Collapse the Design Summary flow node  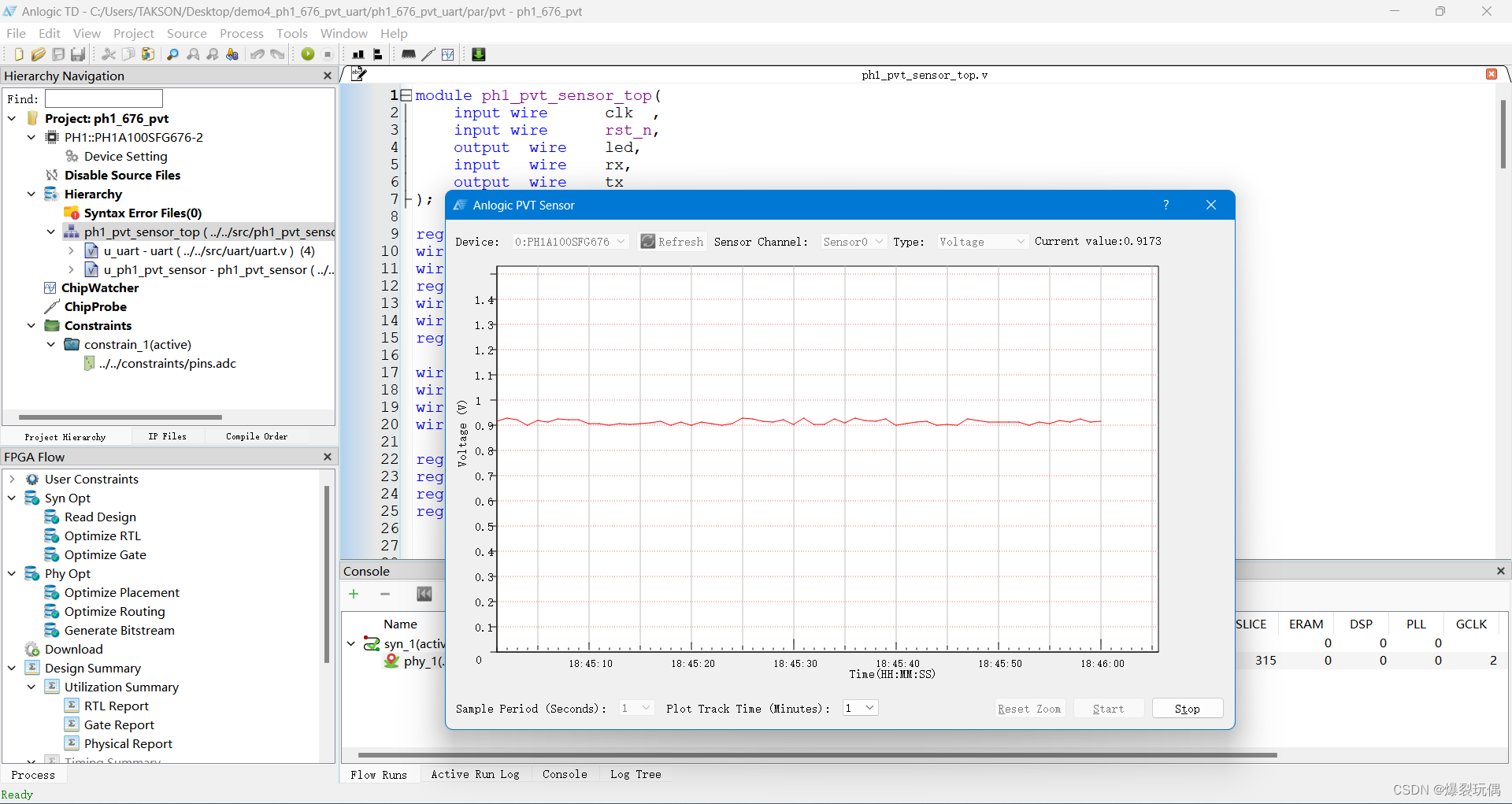[x=12, y=668]
